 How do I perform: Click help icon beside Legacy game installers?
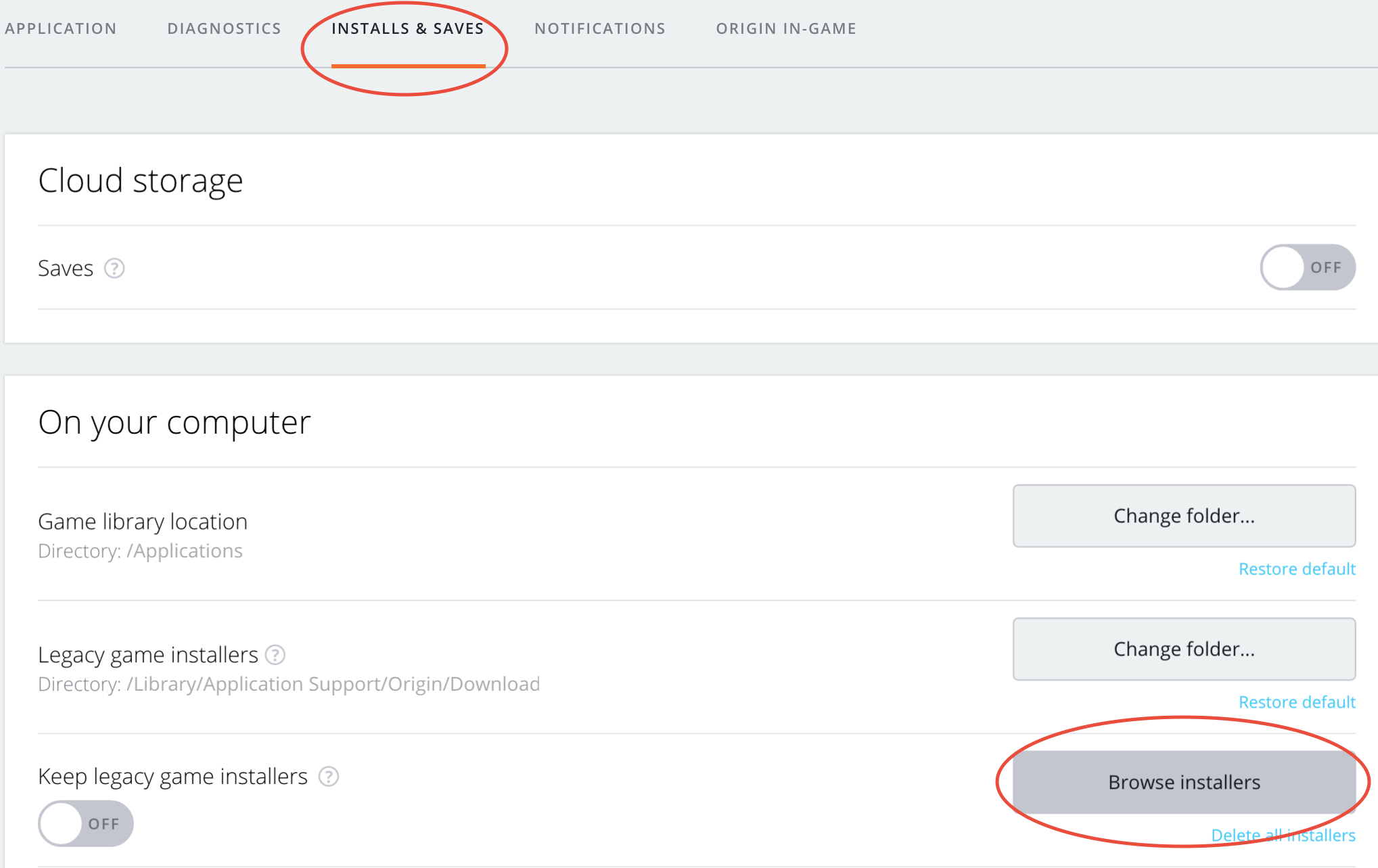point(275,655)
